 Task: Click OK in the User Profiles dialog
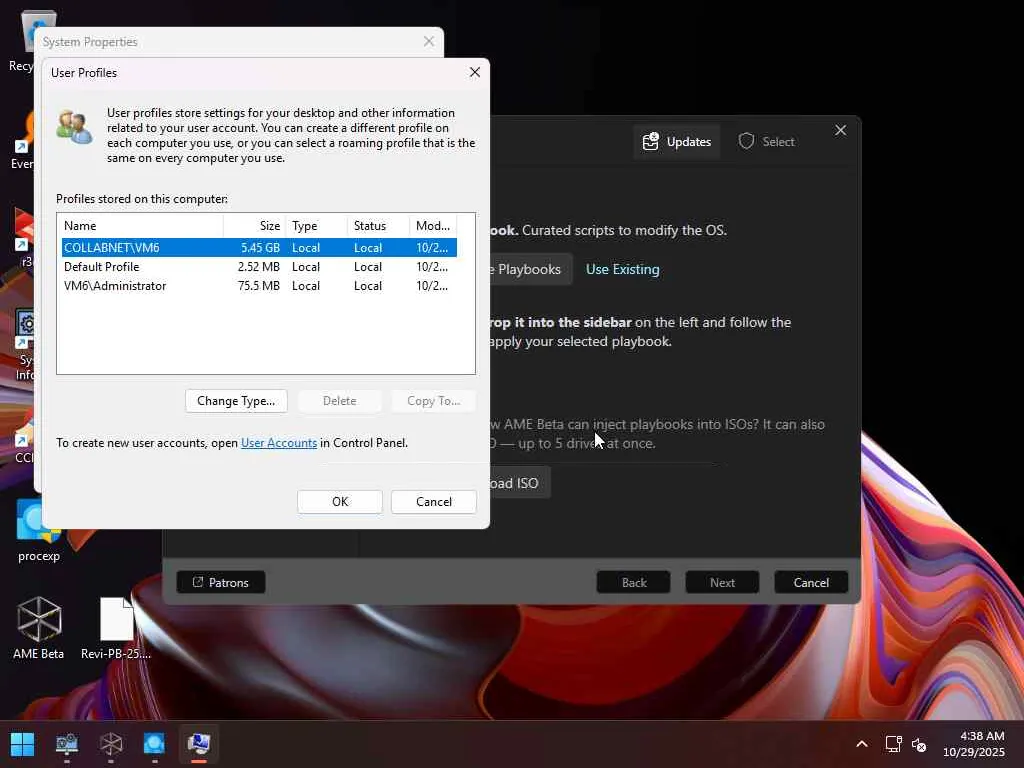[x=340, y=502]
